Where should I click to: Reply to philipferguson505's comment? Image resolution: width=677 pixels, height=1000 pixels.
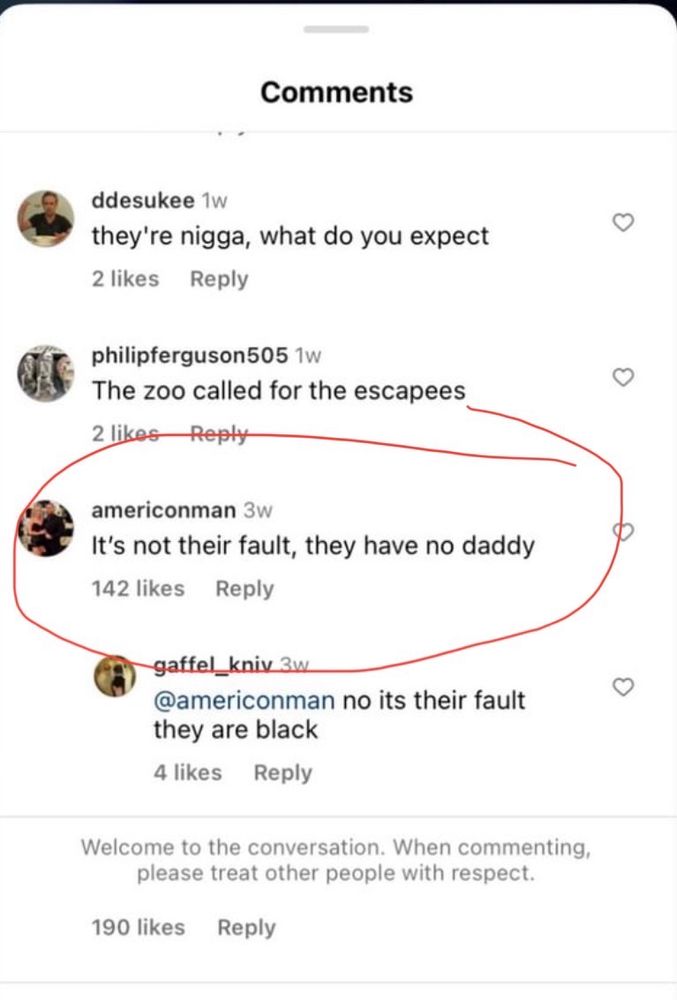click(218, 434)
